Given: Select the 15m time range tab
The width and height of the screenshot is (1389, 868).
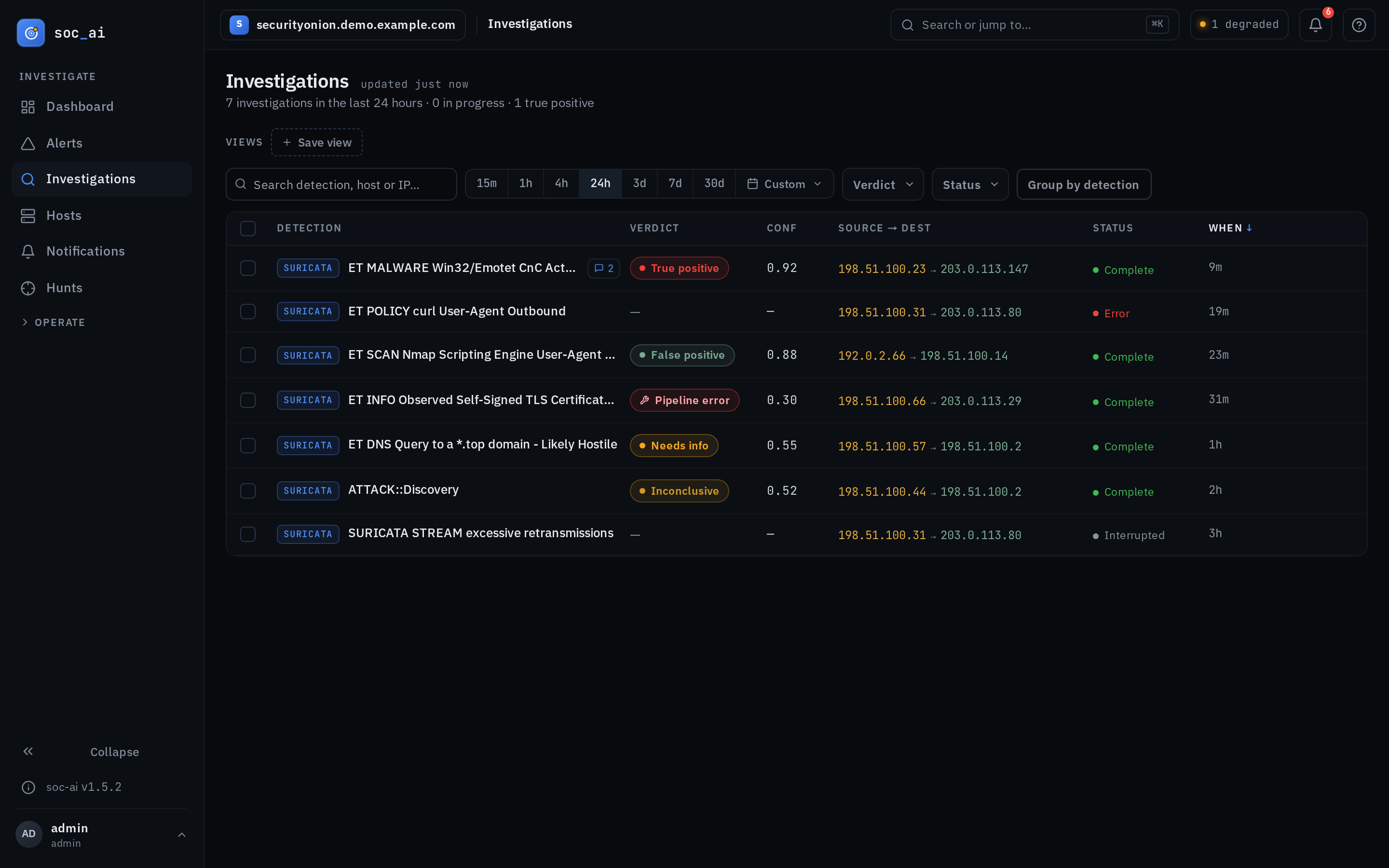Looking at the screenshot, I should point(487,184).
